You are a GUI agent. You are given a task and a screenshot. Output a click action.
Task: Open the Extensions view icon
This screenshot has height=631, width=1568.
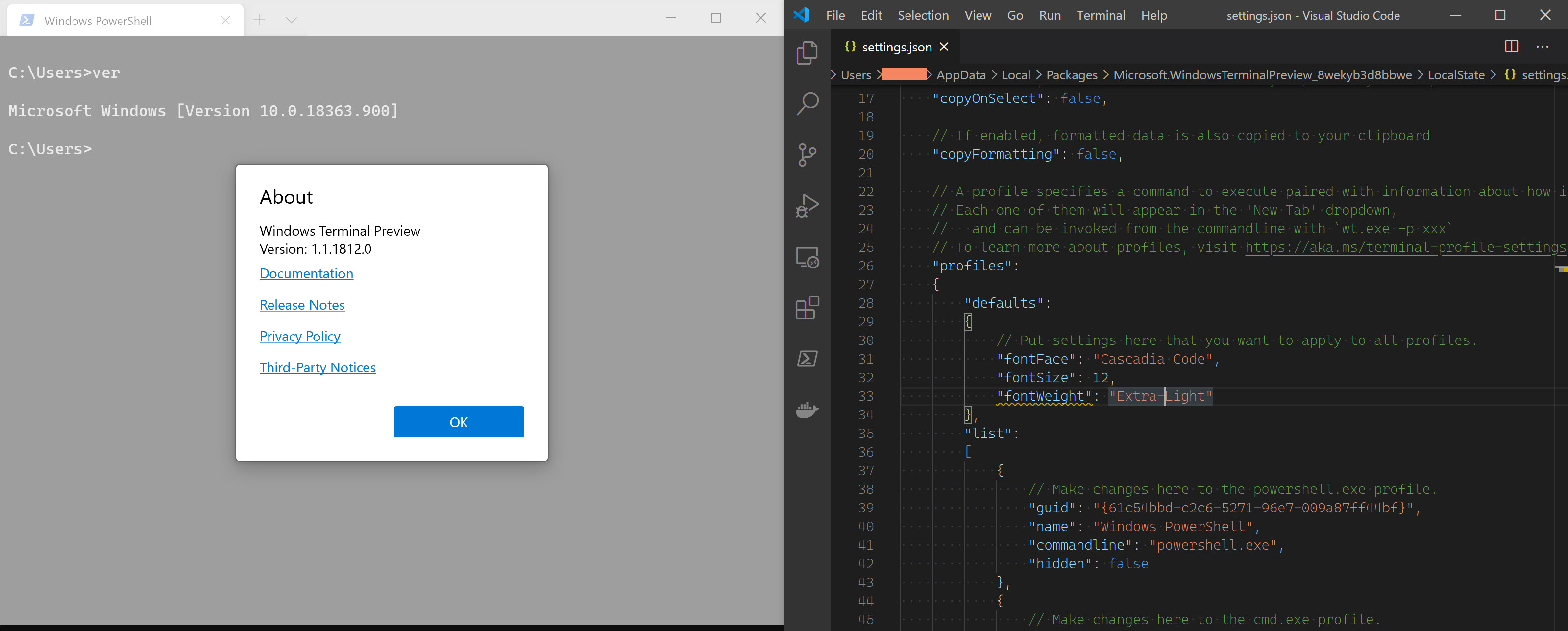(807, 308)
